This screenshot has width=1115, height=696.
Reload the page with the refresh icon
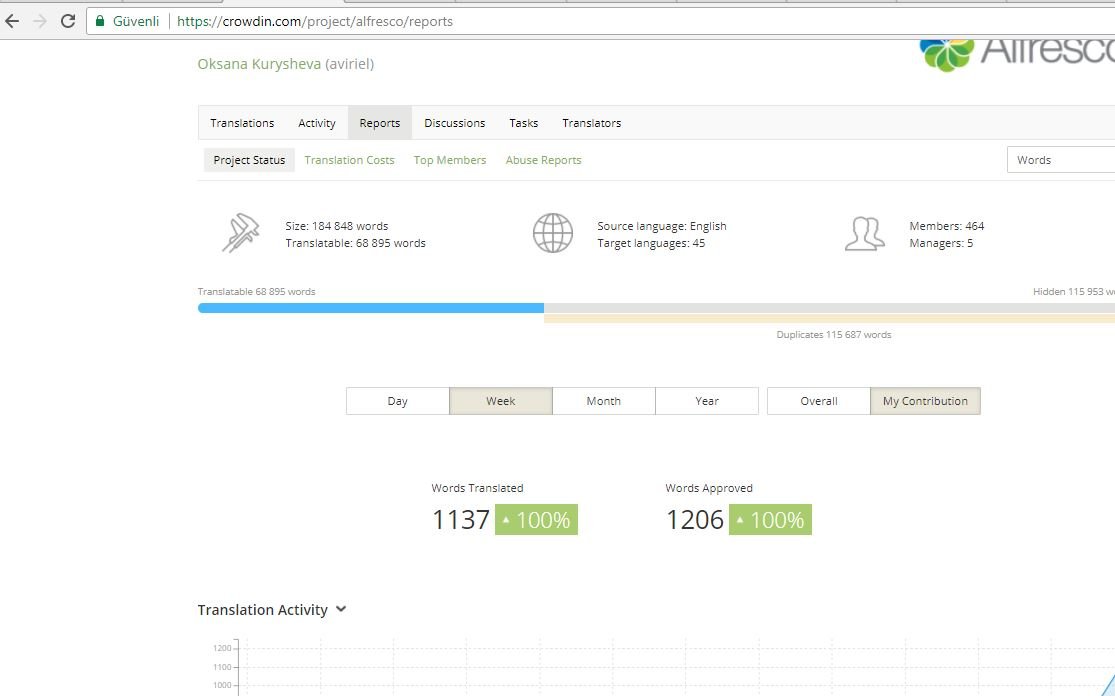tap(68, 21)
